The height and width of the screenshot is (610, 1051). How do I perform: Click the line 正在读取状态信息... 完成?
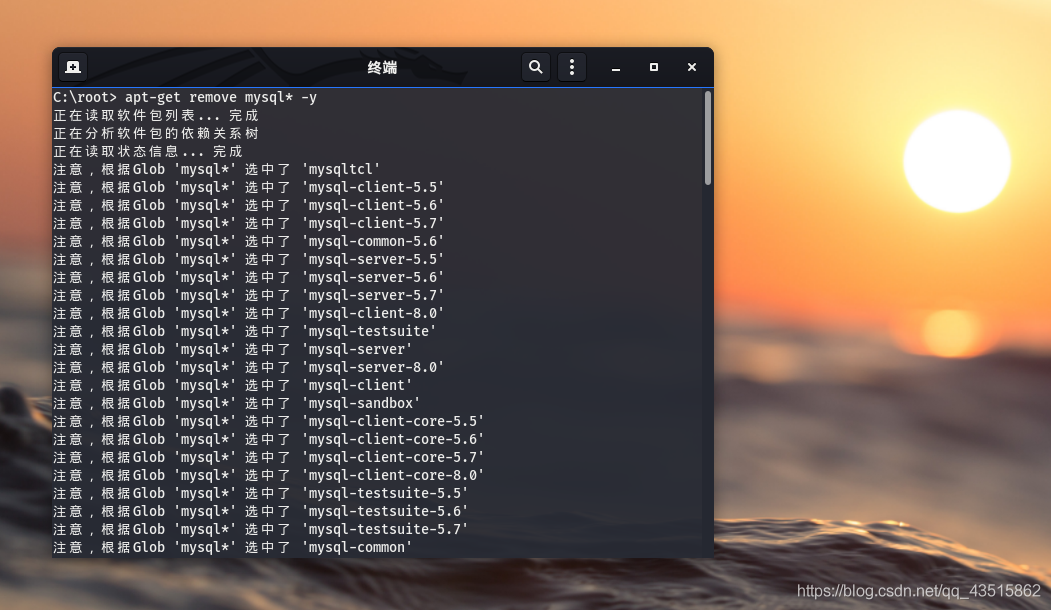(147, 151)
